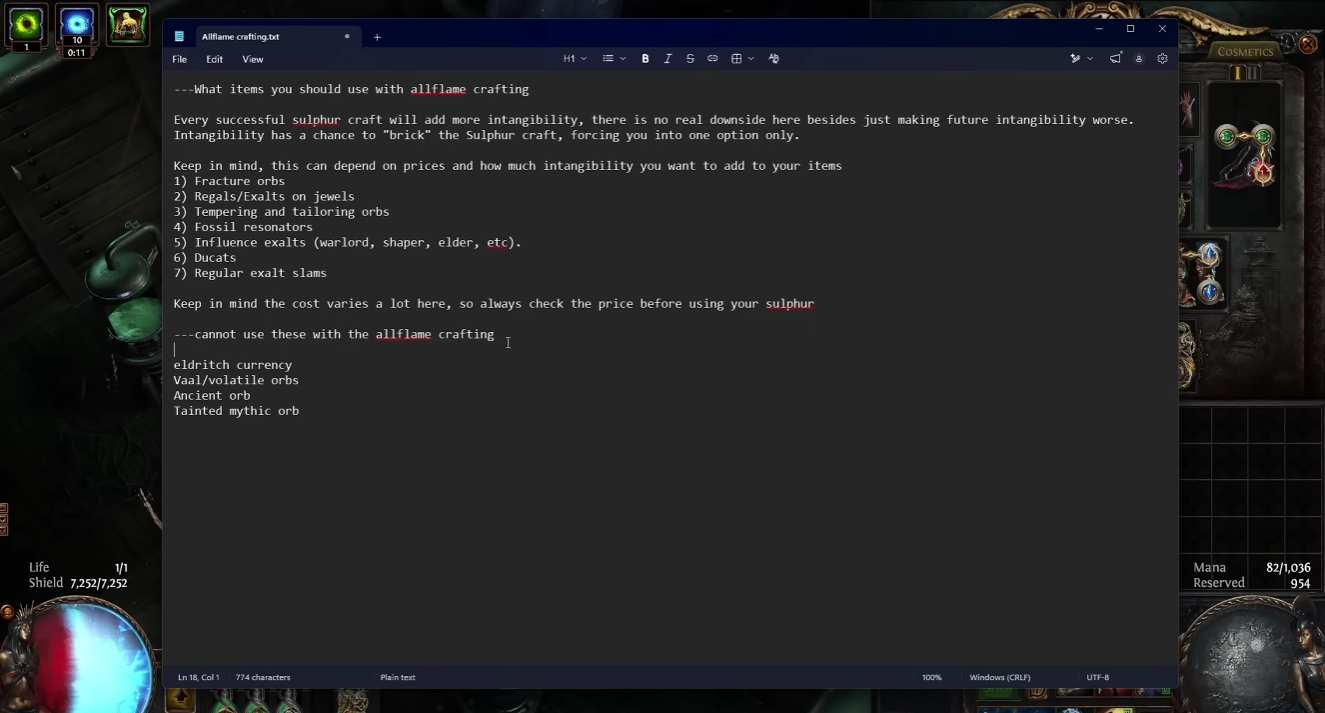Click the line '1) Fracture orbs'
Screen dimensions: 1325x713
(229, 181)
